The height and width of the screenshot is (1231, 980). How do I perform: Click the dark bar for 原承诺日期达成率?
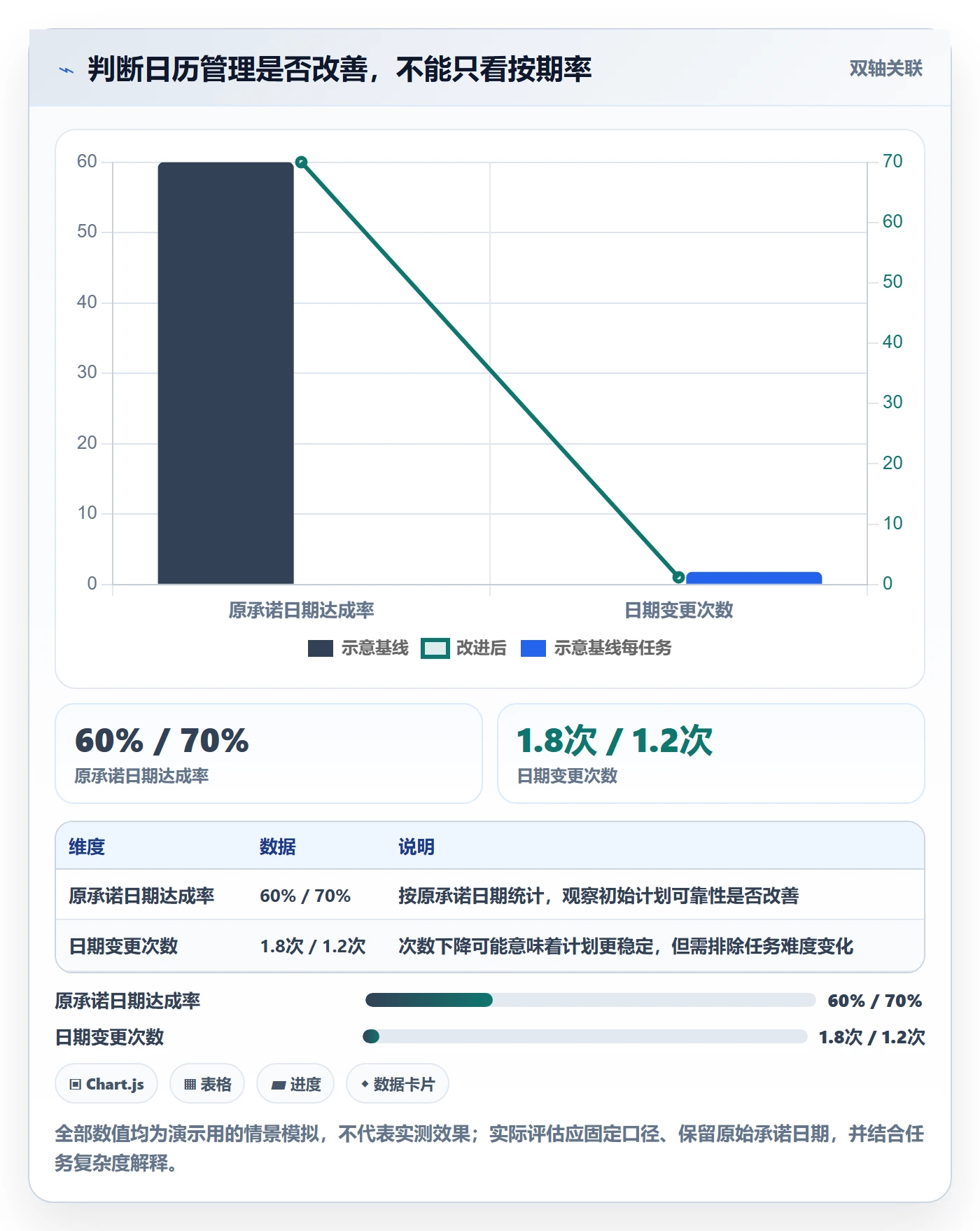click(x=225, y=373)
